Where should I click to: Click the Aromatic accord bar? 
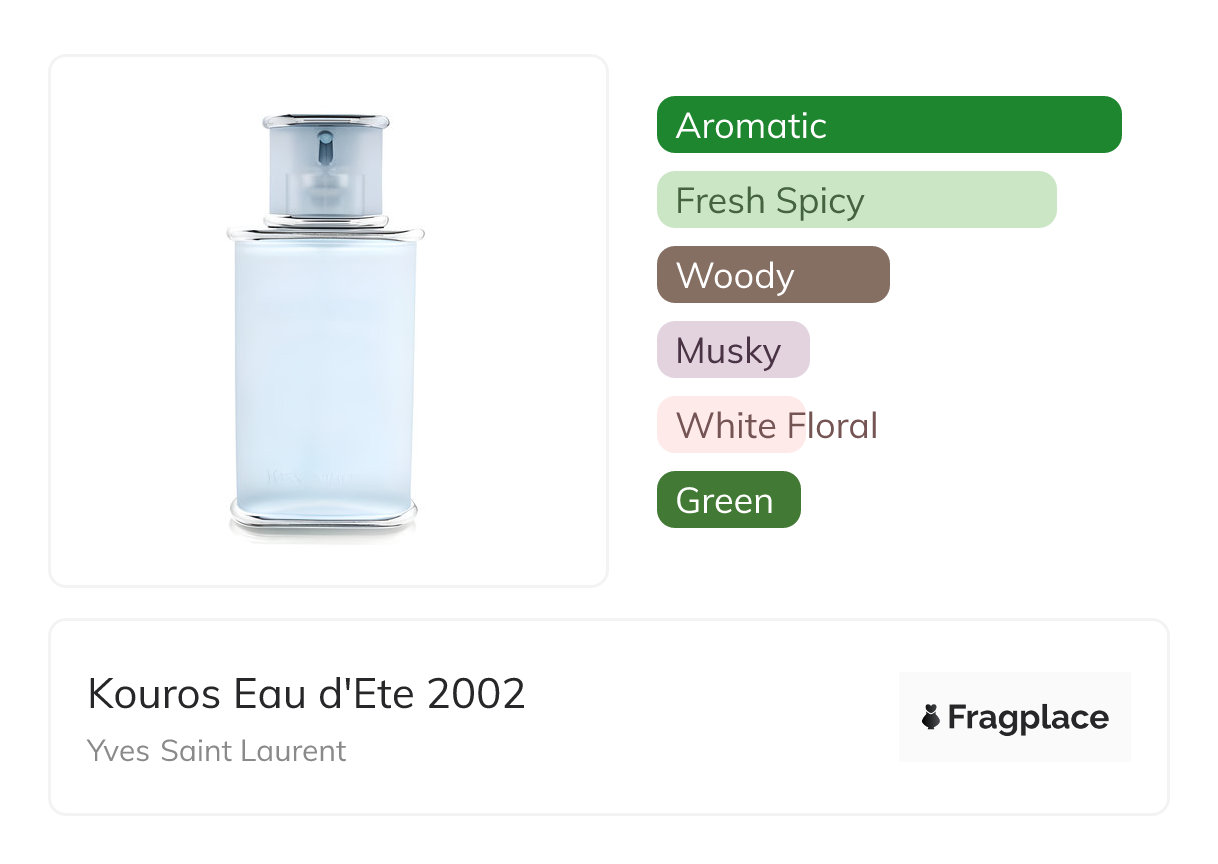[x=889, y=125]
